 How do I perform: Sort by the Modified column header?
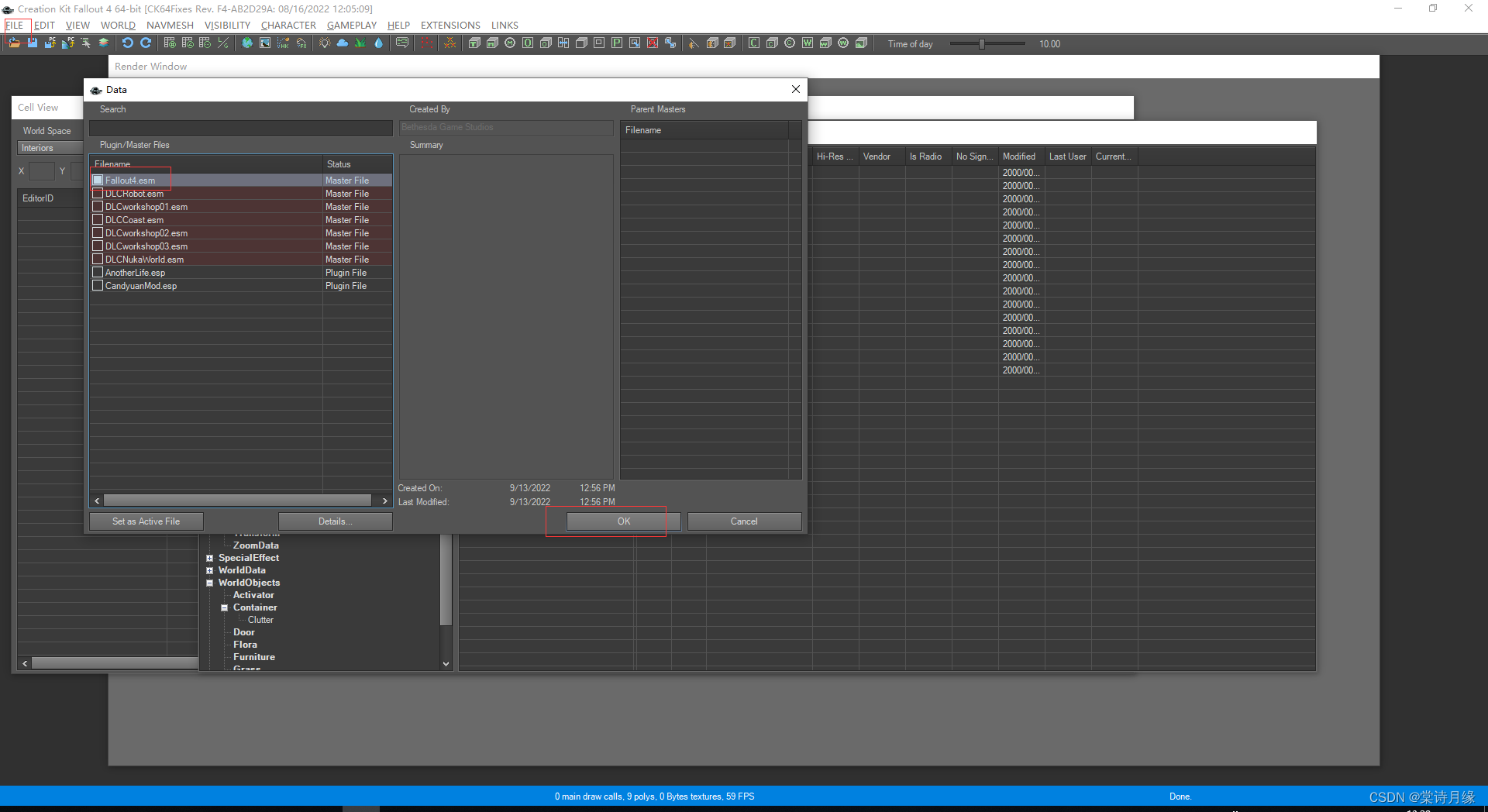pos(1021,157)
